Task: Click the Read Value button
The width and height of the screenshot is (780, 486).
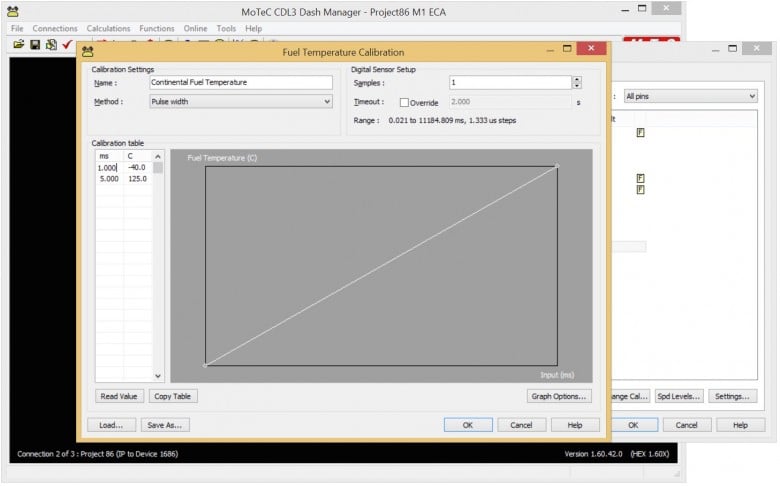Action: click(119, 396)
